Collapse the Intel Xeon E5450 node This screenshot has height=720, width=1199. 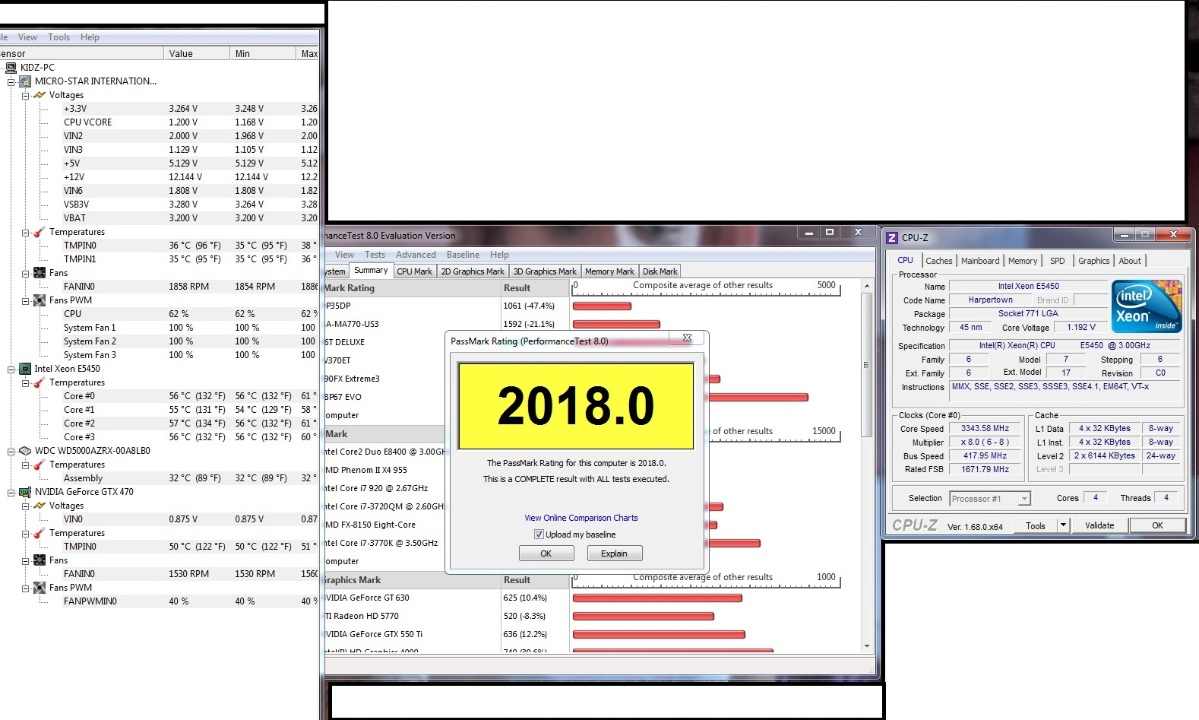[x=11, y=369]
